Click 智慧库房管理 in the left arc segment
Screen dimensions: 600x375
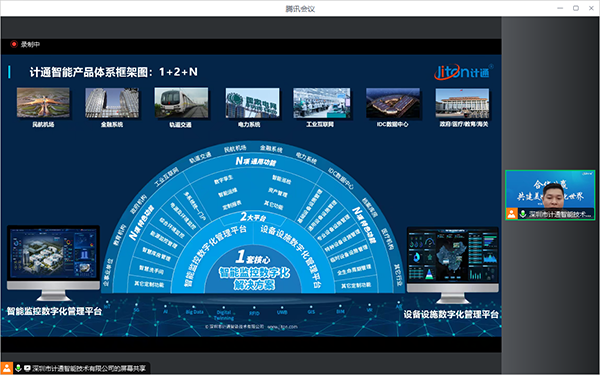[x=157, y=254]
